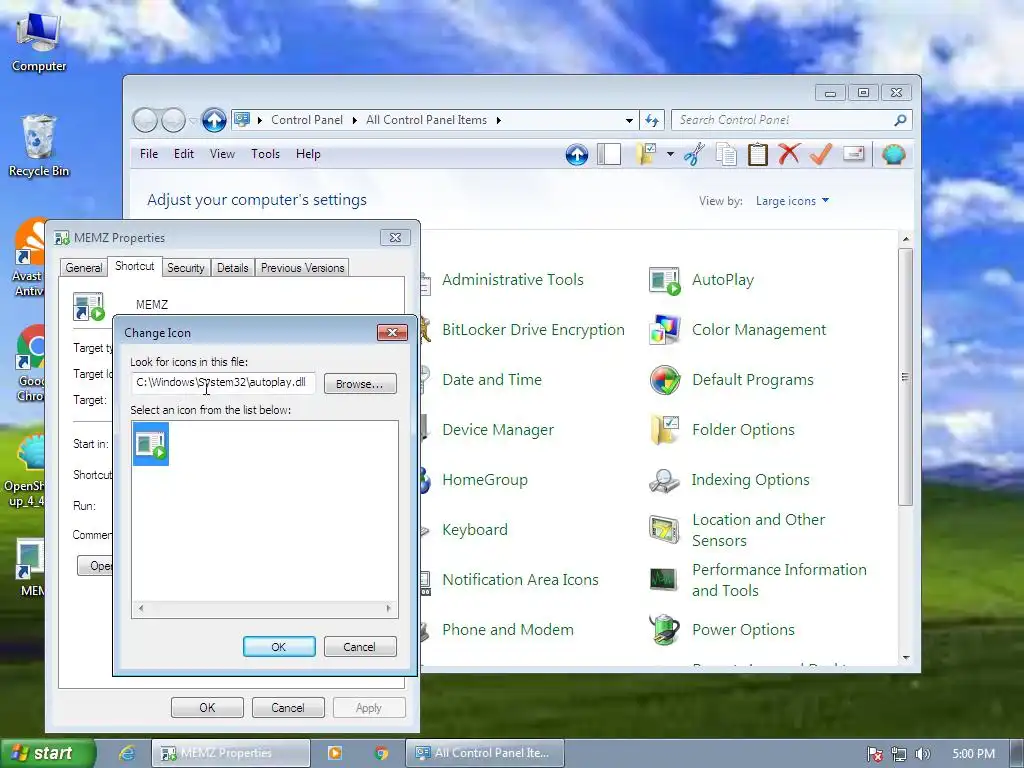Click the Browse... button in Change Icon

click(x=360, y=384)
